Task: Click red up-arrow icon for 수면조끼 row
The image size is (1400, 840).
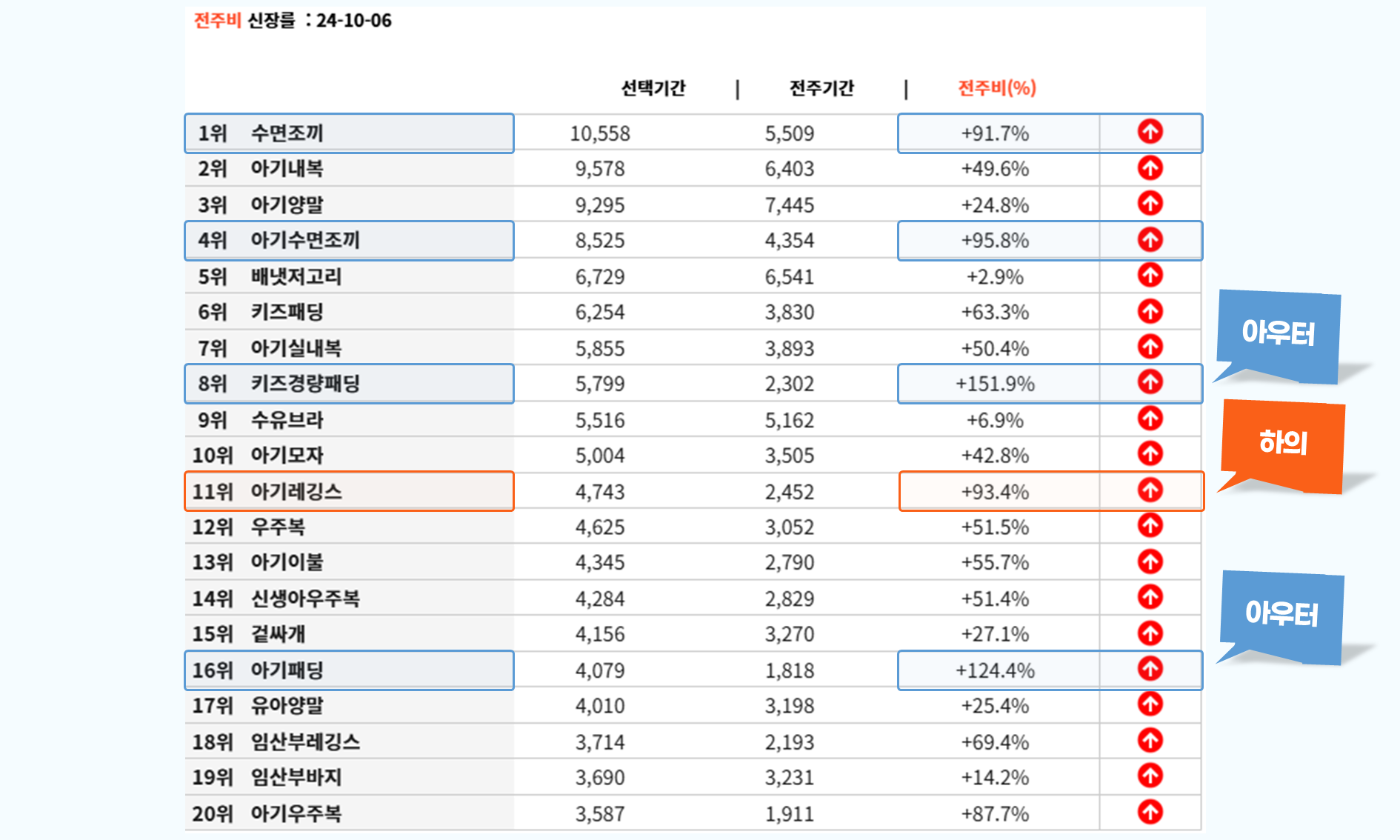Action: [1150, 132]
